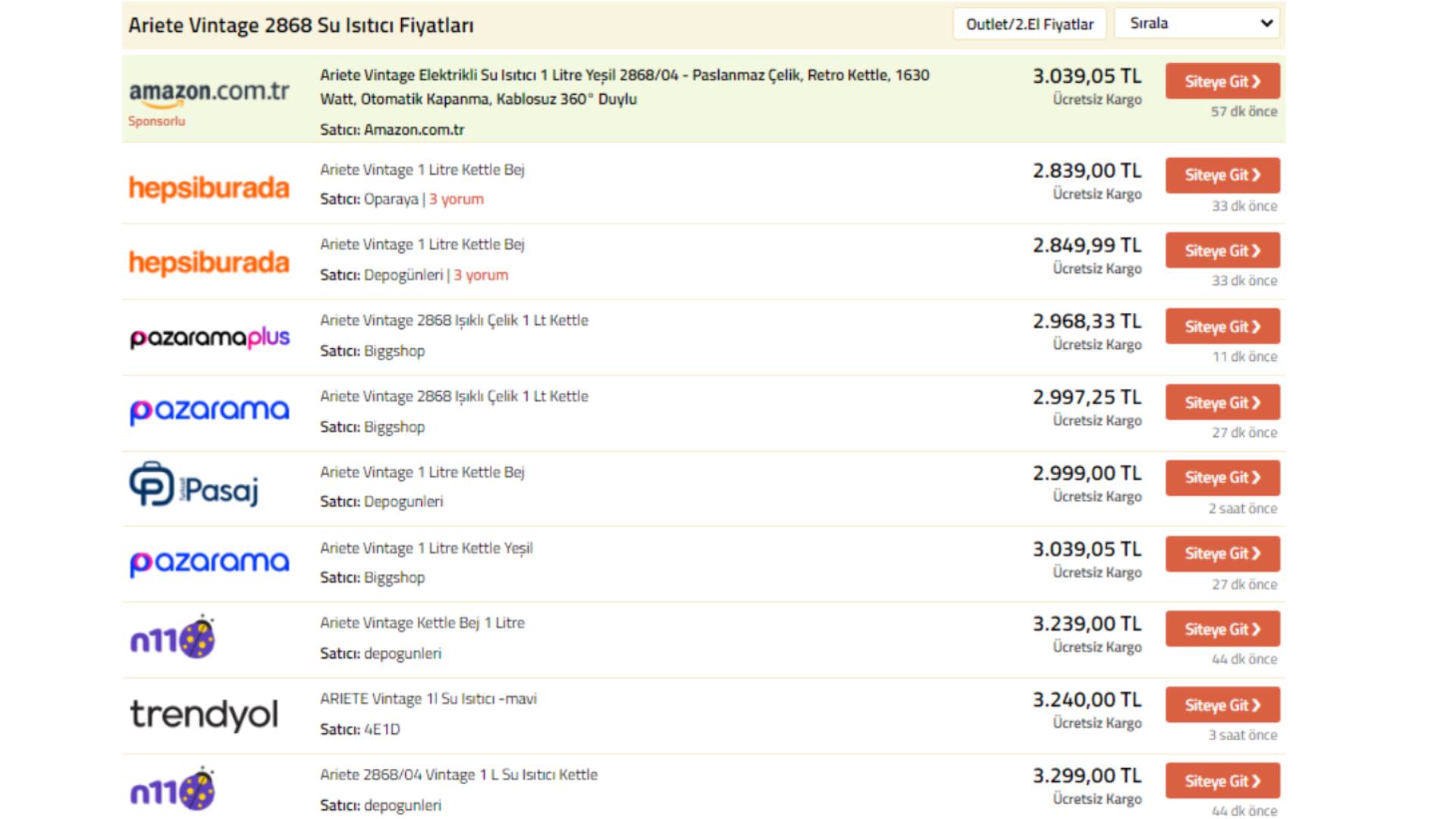Click the 57 dk önce timestamp
Viewport: 1456px width, 819px height.
pos(1244,111)
